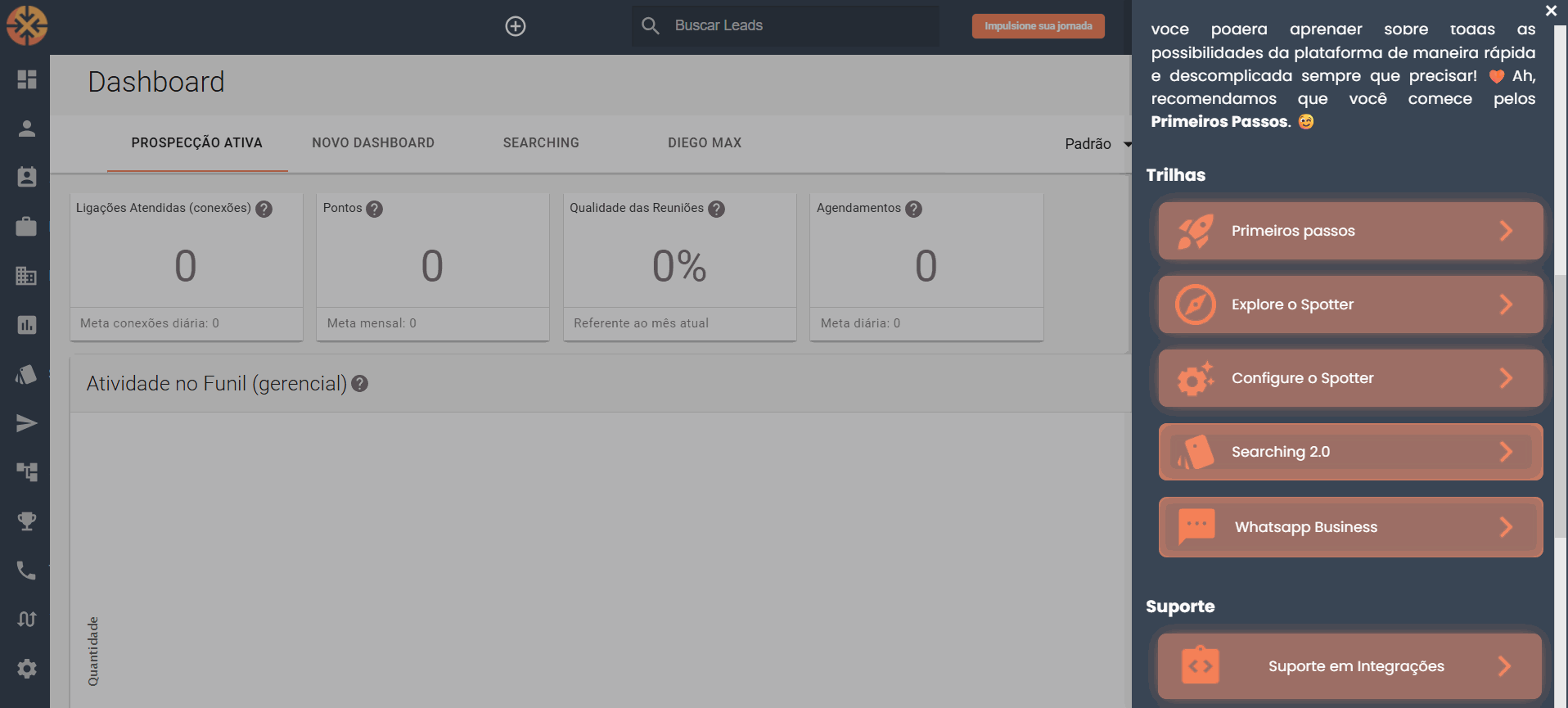Viewport: 1568px width, 708px height.
Task: Open settings gear in sidebar
Action: [x=26, y=669]
